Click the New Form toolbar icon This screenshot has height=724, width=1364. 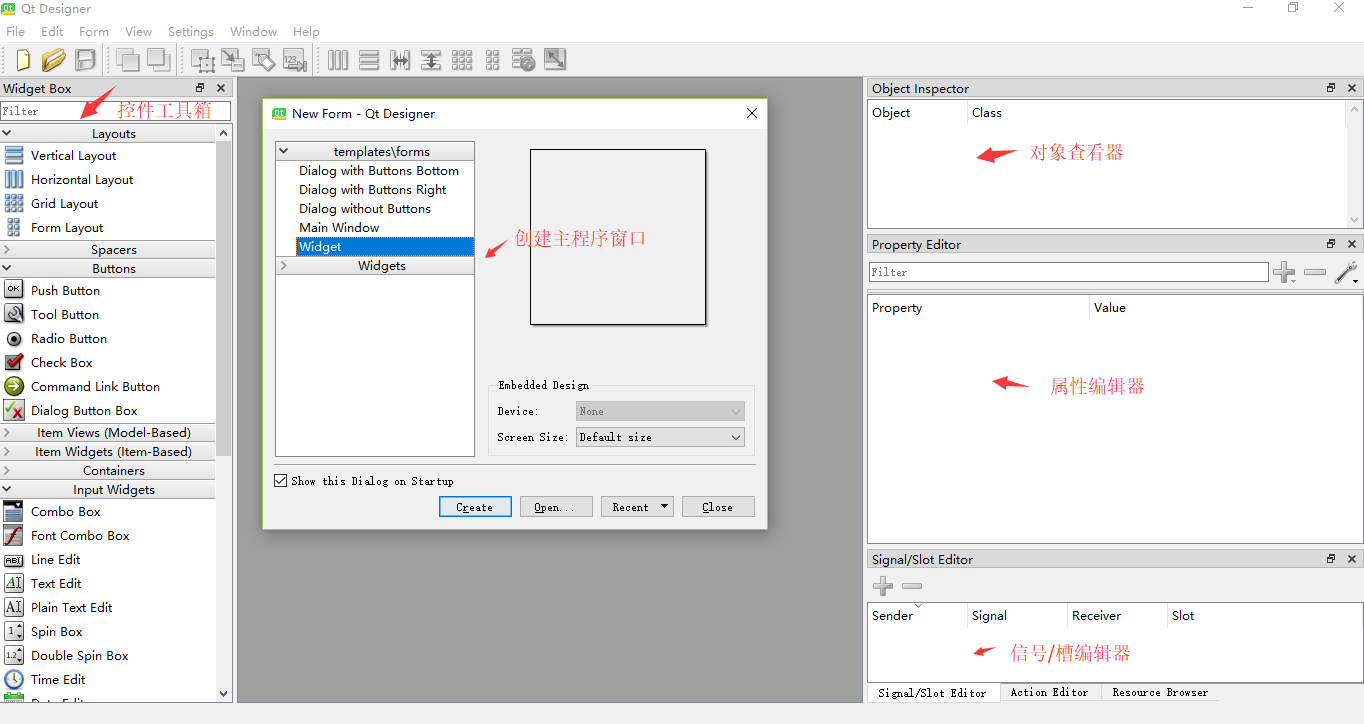[22, 60]
